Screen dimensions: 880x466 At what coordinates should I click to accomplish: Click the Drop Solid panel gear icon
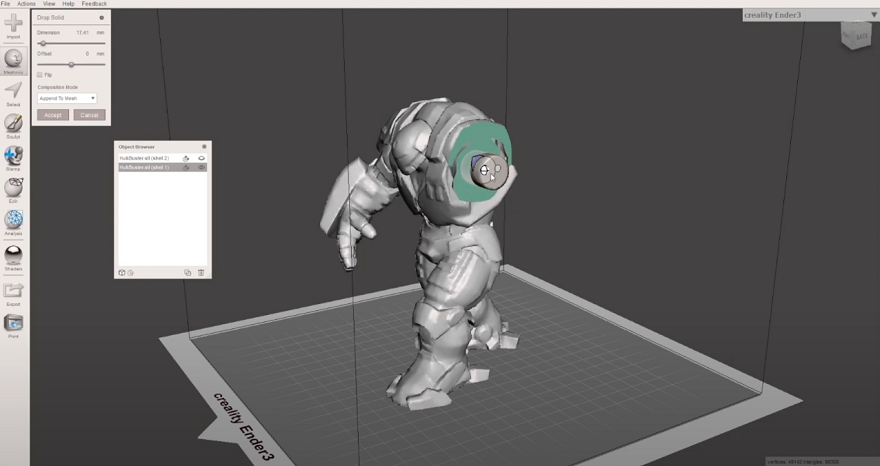coord(102,17)
